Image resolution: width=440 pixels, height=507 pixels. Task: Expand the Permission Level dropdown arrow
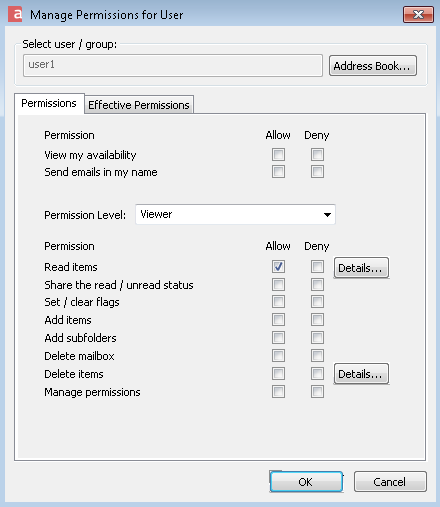coord(327,214)
